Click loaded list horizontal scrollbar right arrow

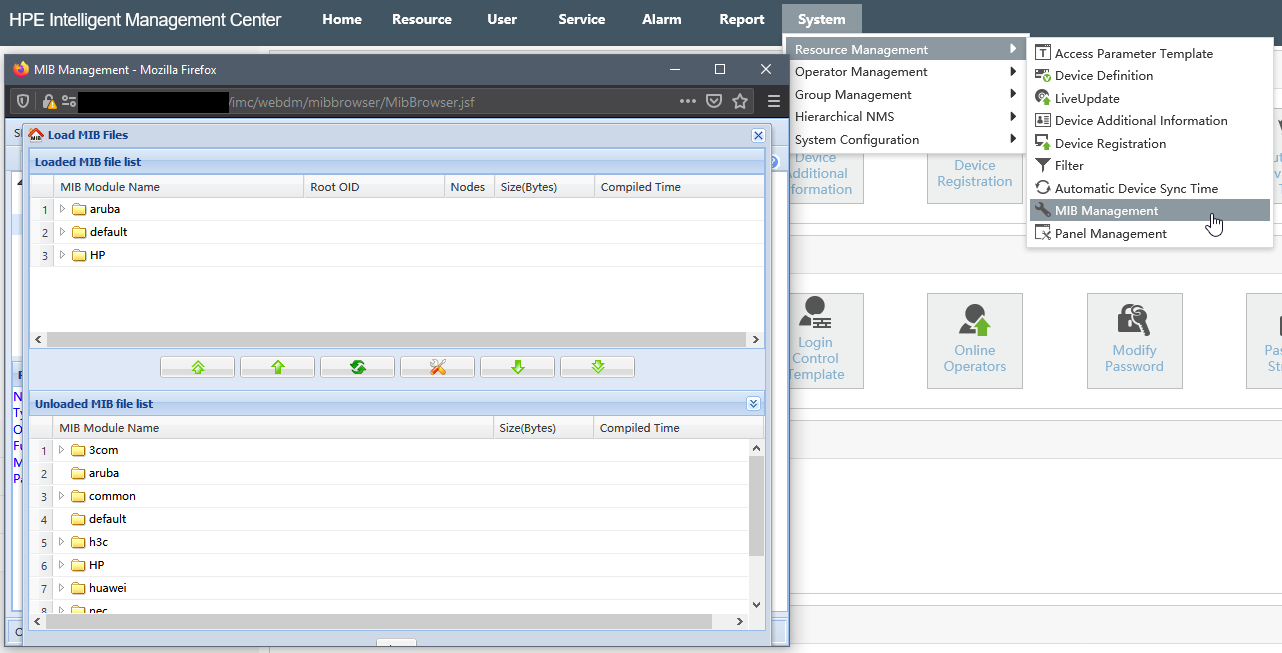click(756, 340)
